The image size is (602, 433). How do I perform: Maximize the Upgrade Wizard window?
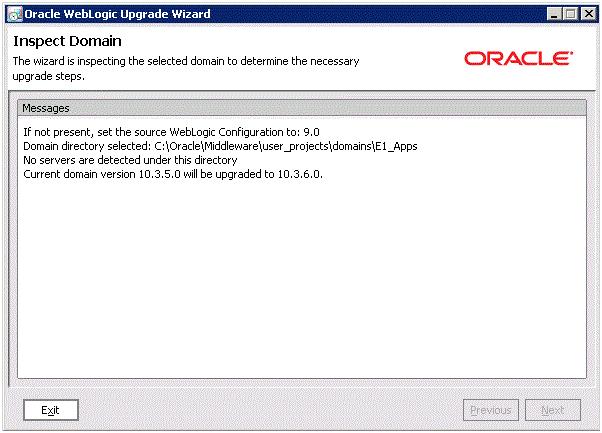point(571,14)
